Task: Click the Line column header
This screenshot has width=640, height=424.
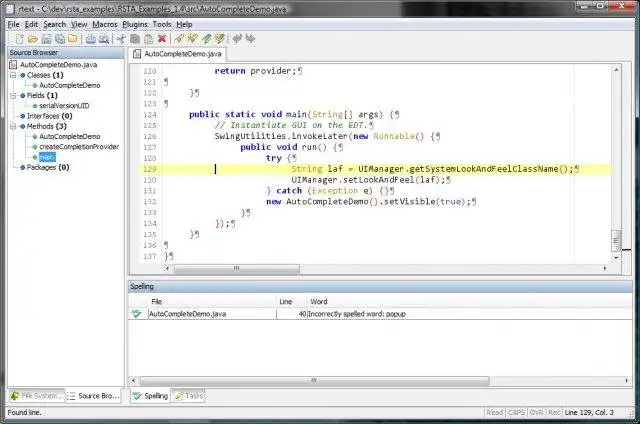Action: [x=286, y=302]
